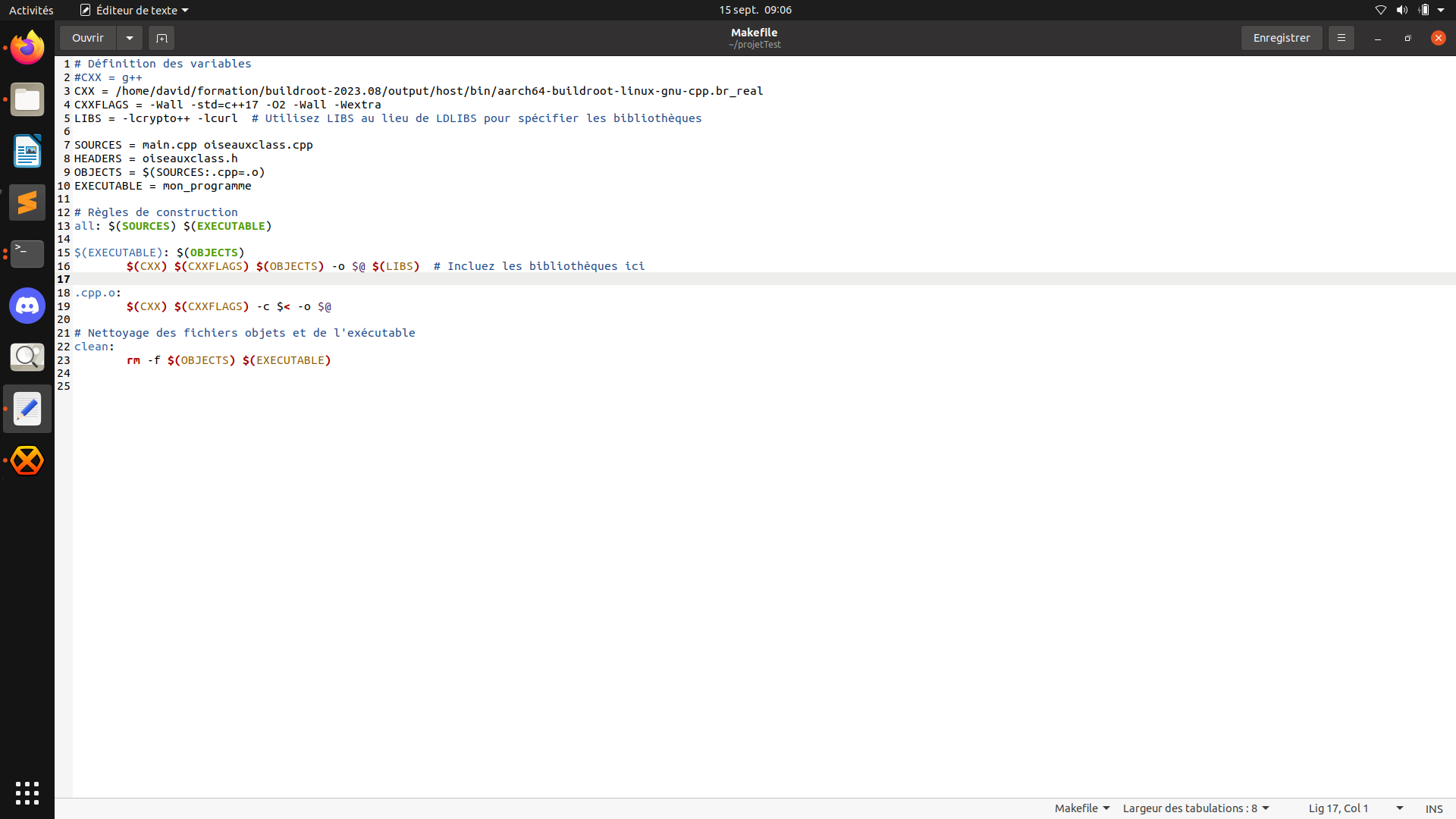The width and height of the screenshot is (1456, 819).
Task: Click line number 25 in the gutter
Action: click(x=64, y=386)
